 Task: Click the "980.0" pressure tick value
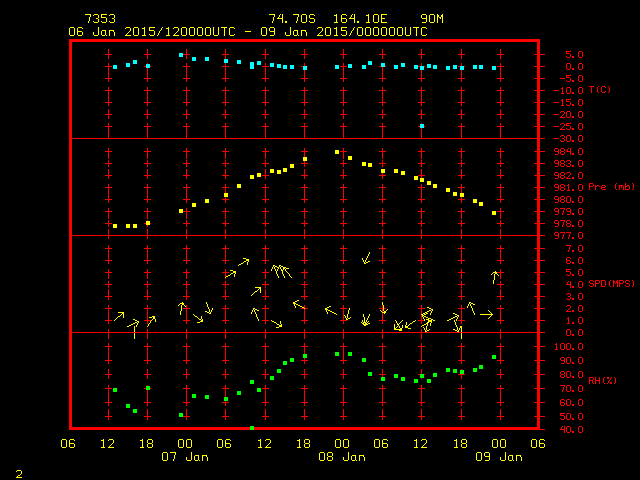coord(568,200)
